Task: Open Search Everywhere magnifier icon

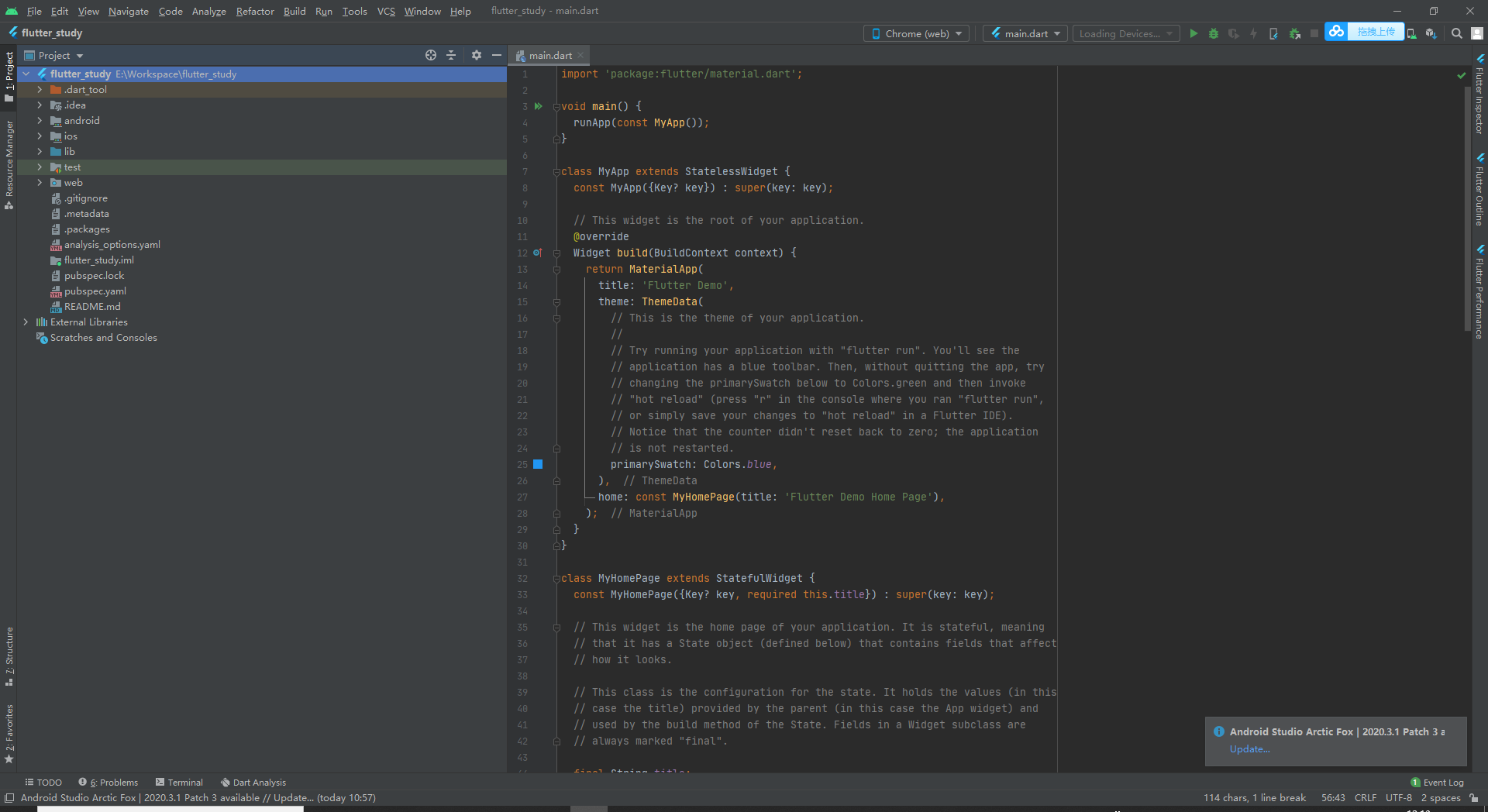Action: click(1457, 33)
